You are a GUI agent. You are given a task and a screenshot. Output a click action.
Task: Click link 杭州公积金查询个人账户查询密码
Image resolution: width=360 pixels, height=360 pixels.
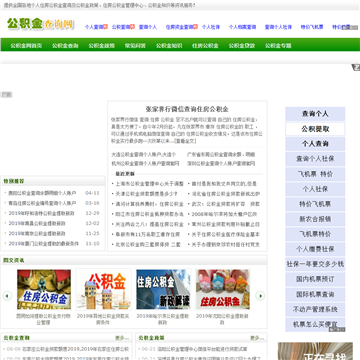click(x=145, y=164)
